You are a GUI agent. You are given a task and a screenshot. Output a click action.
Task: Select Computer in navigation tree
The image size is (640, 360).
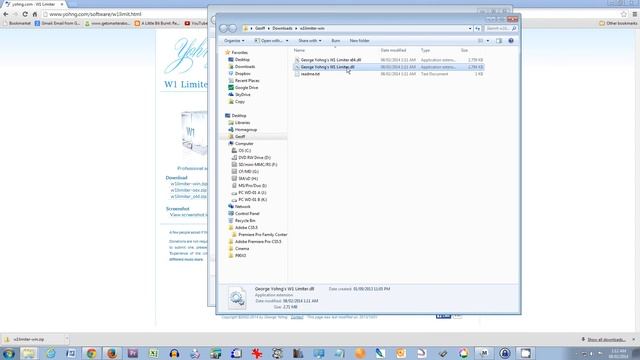[244, 143]
